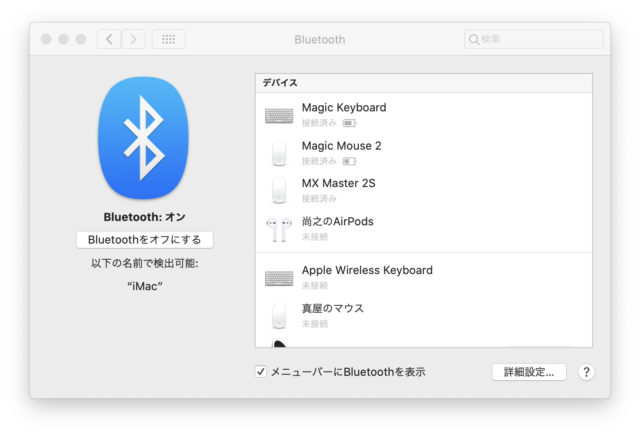Select 真屋のマウス device name
The height and width of the screenshot is (435, 640).
pyautogui.click(x=333, y=308)
